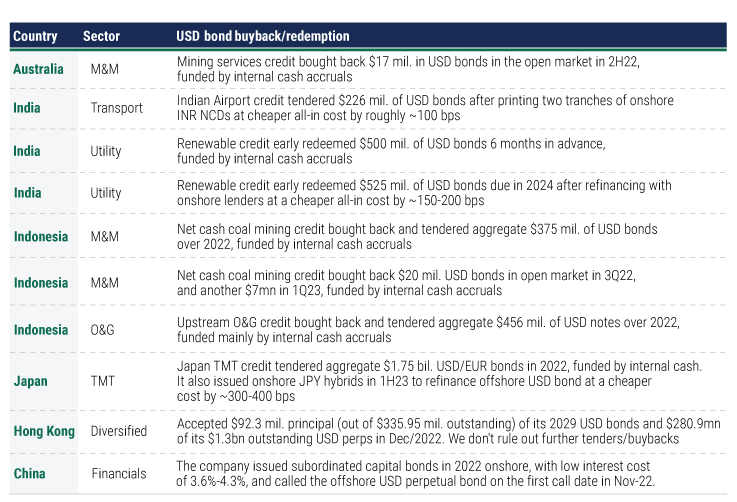Select the Japan country cell

click(30, 381)
